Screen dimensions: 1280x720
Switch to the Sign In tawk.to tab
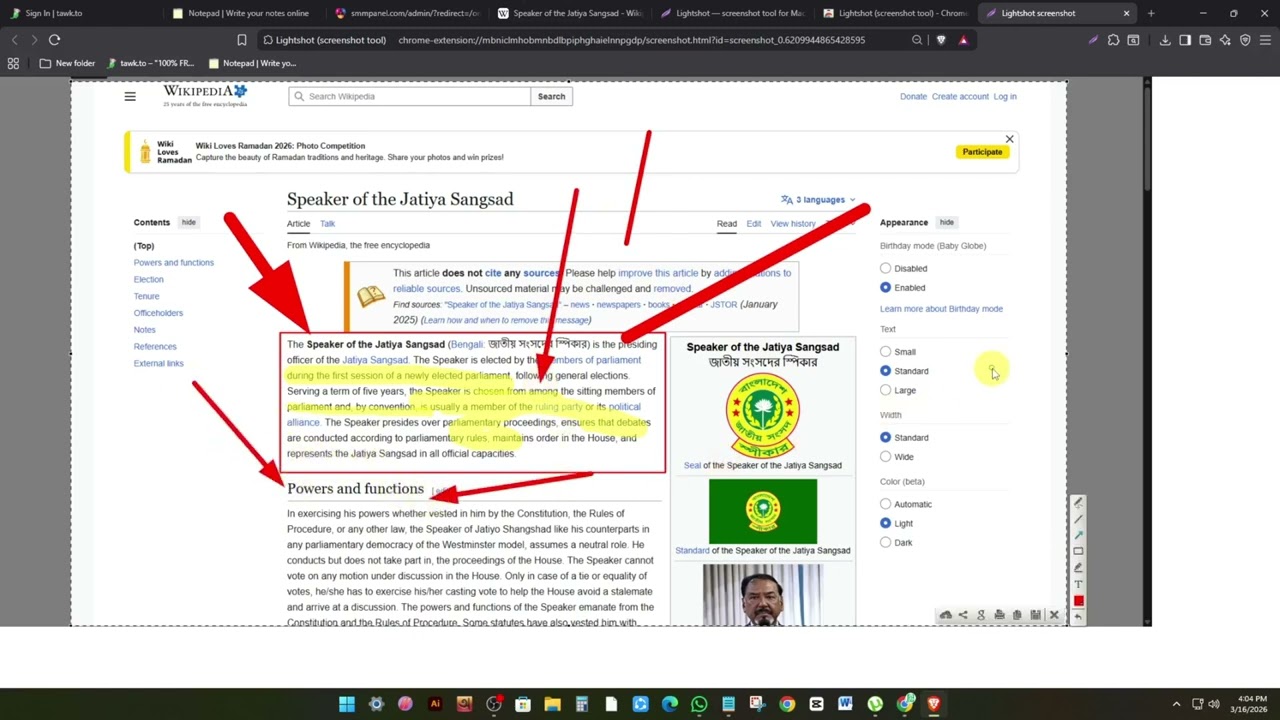(x=78, y=13)
